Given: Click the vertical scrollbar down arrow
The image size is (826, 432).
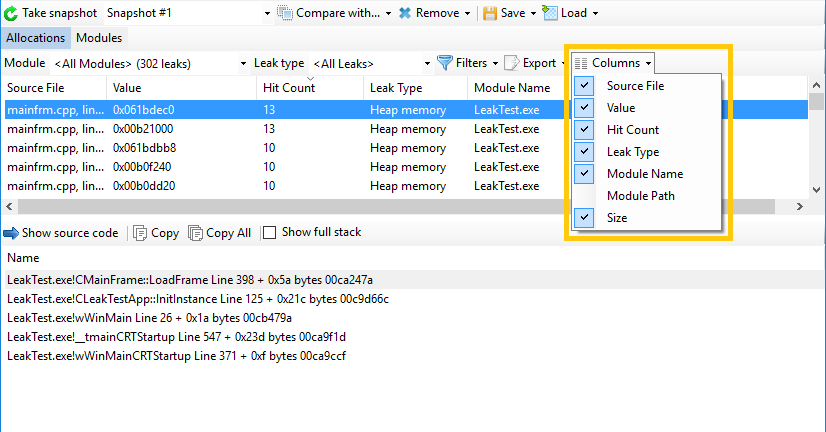Looking at the screenshot, I should tap(817, 190).
